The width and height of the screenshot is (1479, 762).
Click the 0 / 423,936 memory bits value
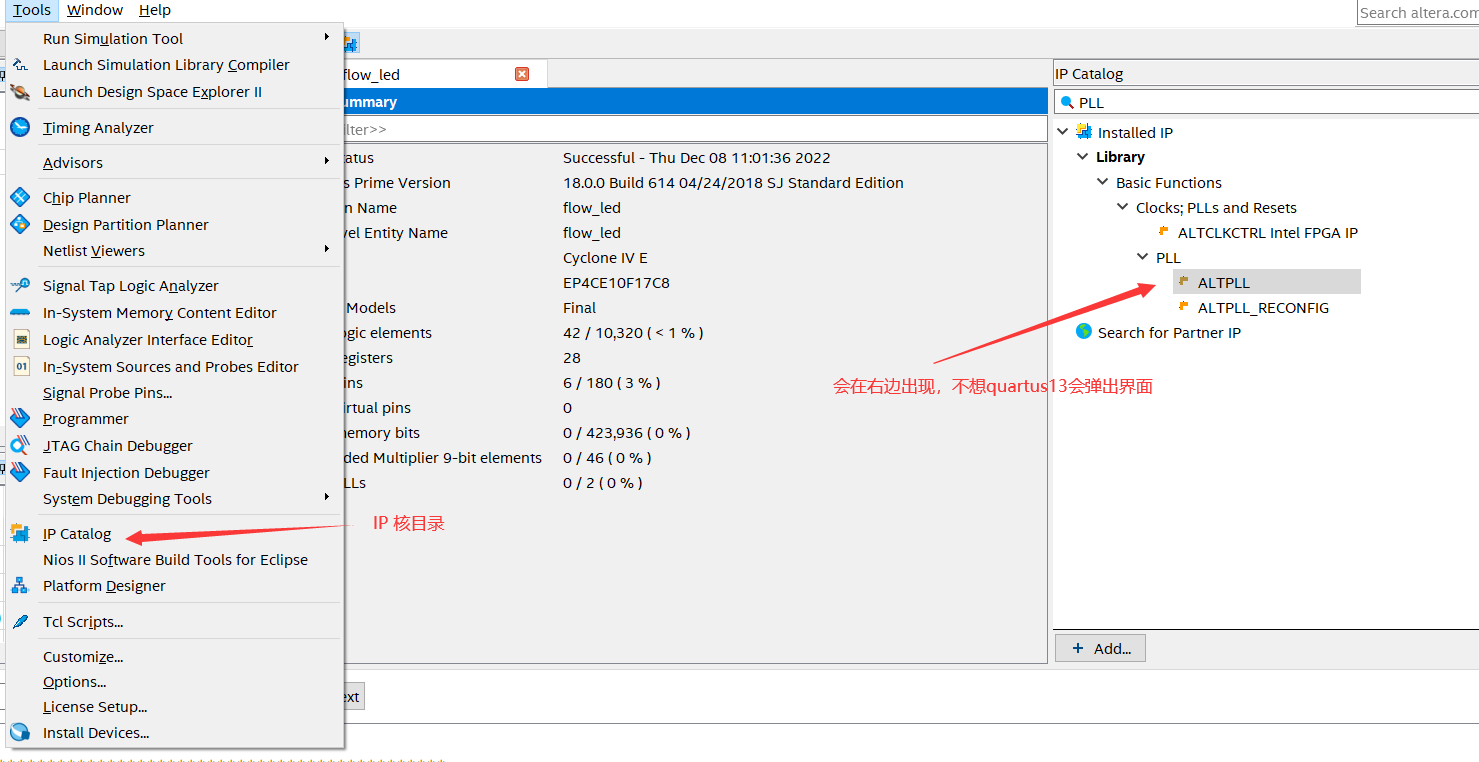click(x=627, y=433)
